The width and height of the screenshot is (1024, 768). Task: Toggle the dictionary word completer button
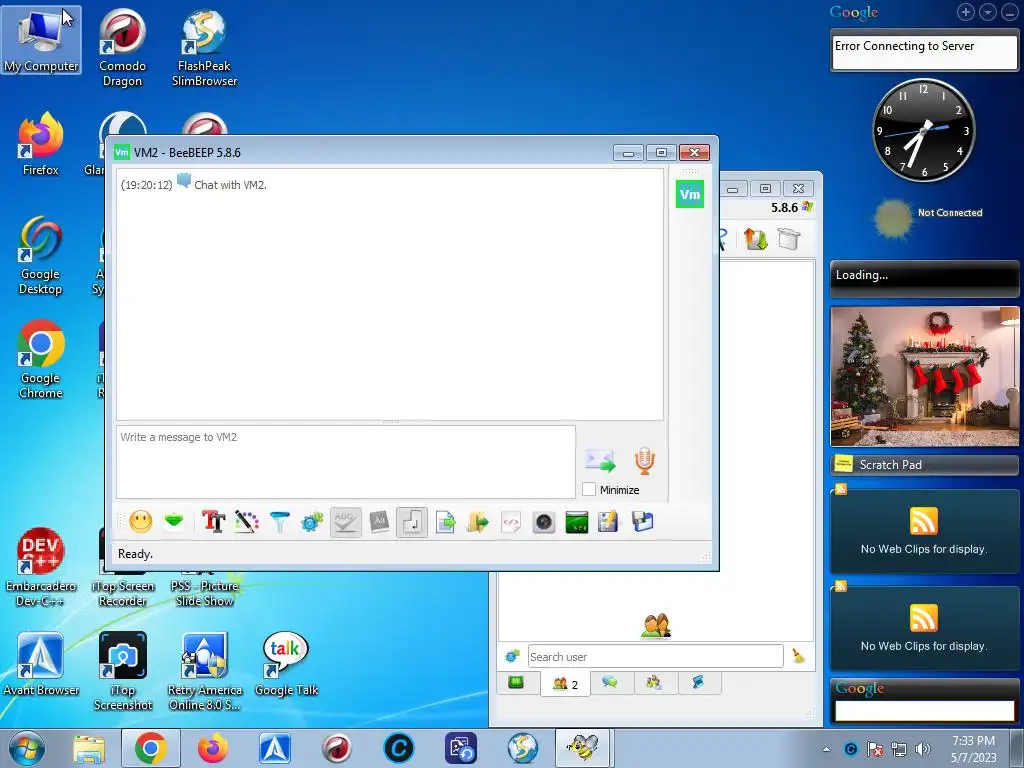(x=379, y=522)
